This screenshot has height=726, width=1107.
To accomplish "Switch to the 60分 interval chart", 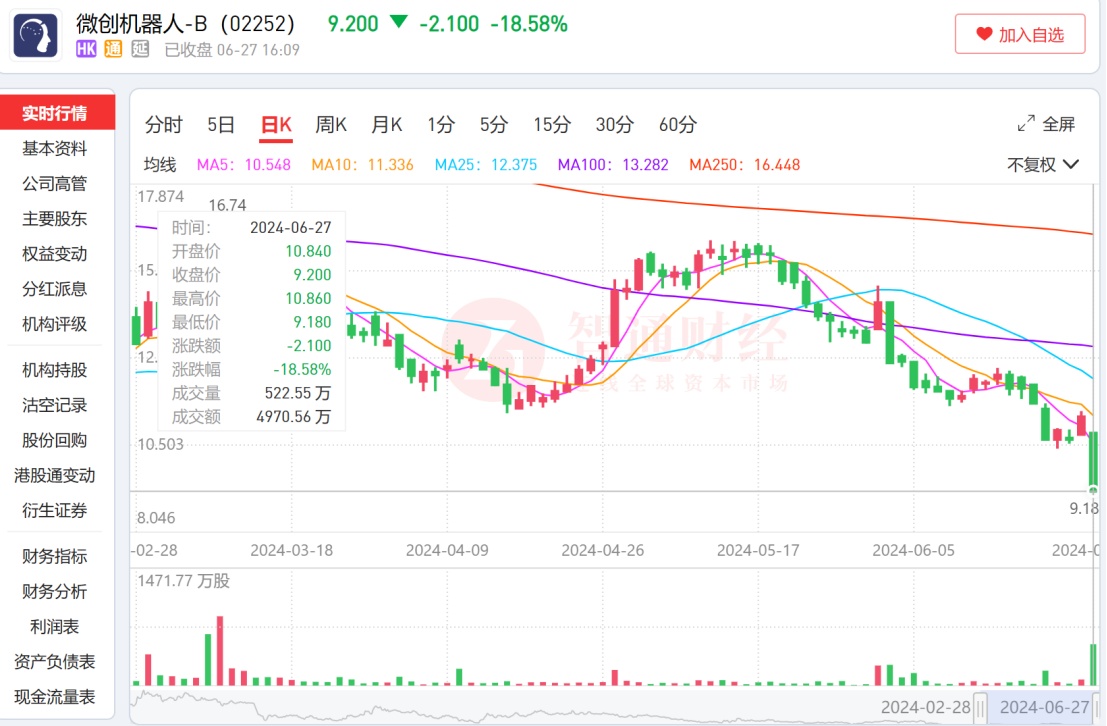I will 677,125.
